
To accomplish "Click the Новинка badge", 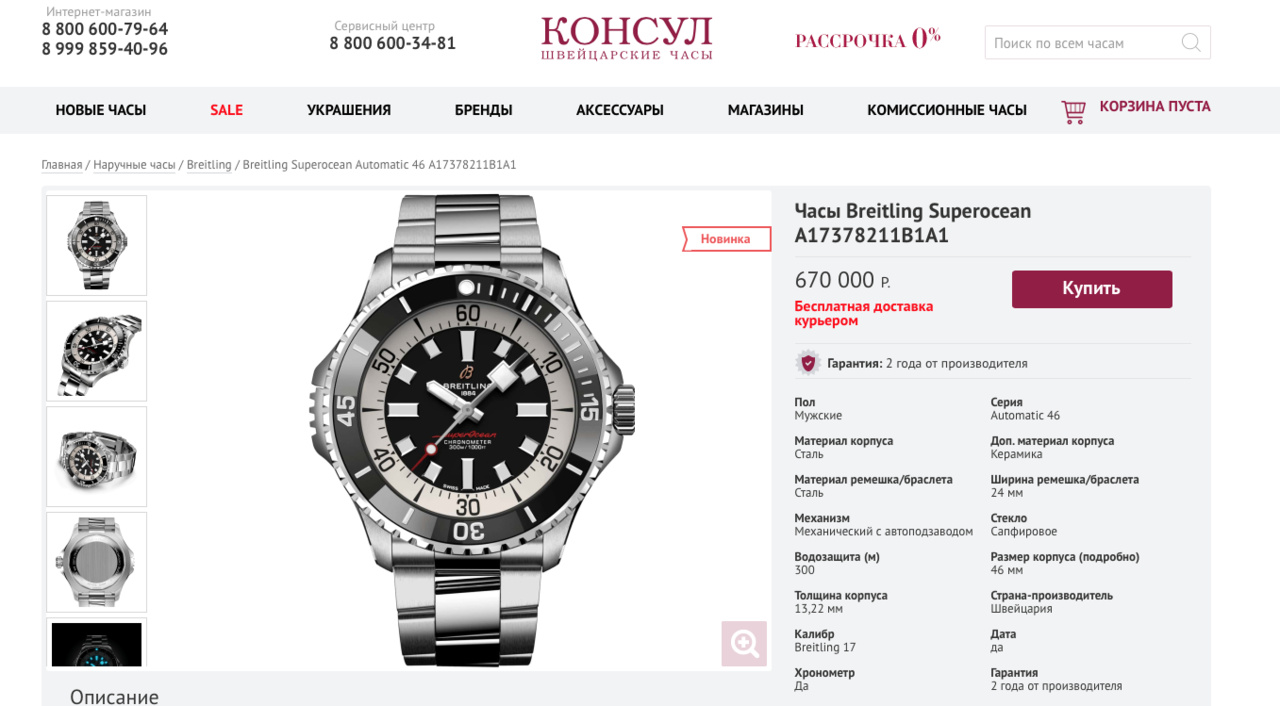I will coord(726,239).
